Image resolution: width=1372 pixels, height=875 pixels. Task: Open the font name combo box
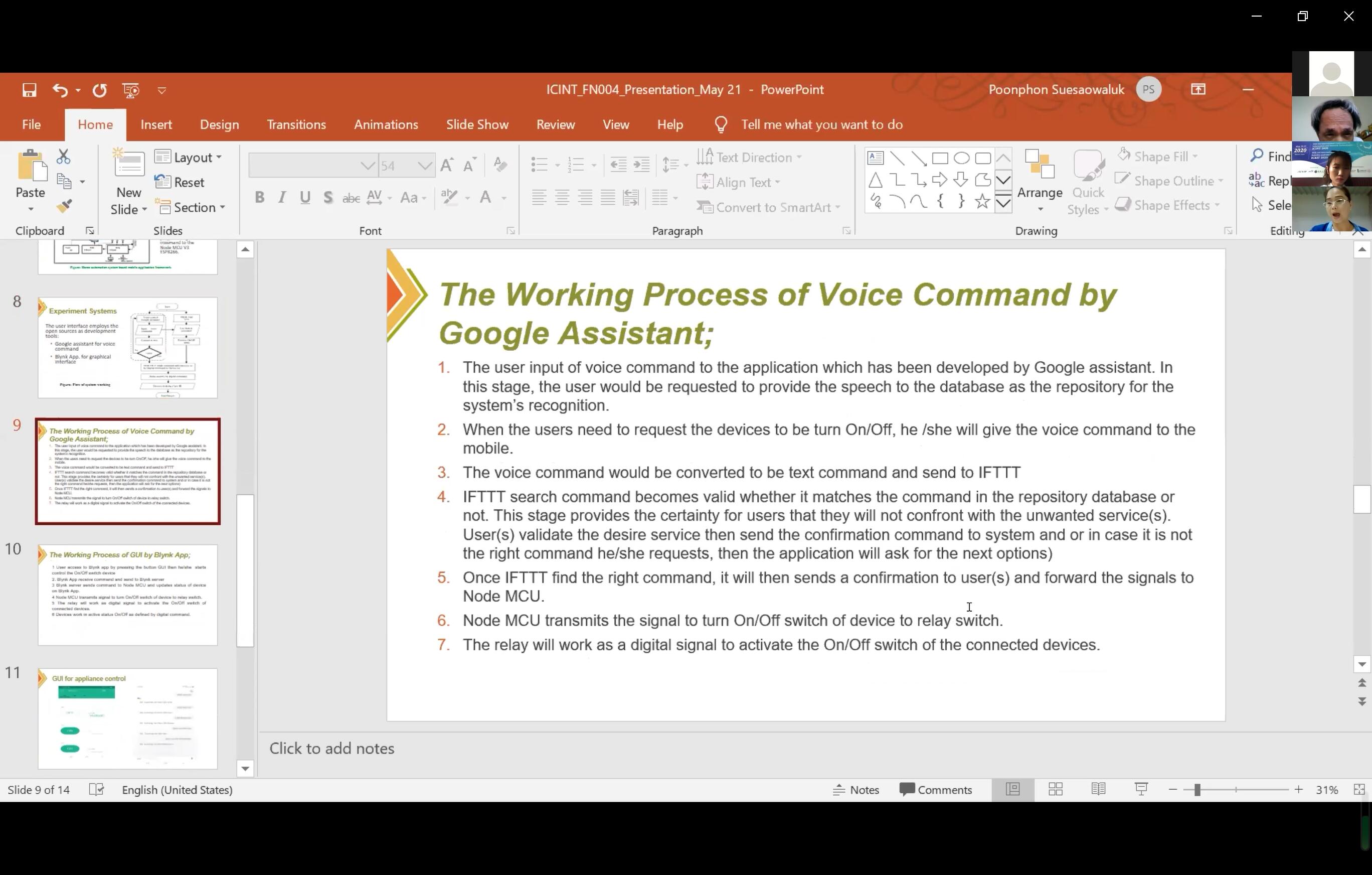pyautogui.click(x=313, y=166)
